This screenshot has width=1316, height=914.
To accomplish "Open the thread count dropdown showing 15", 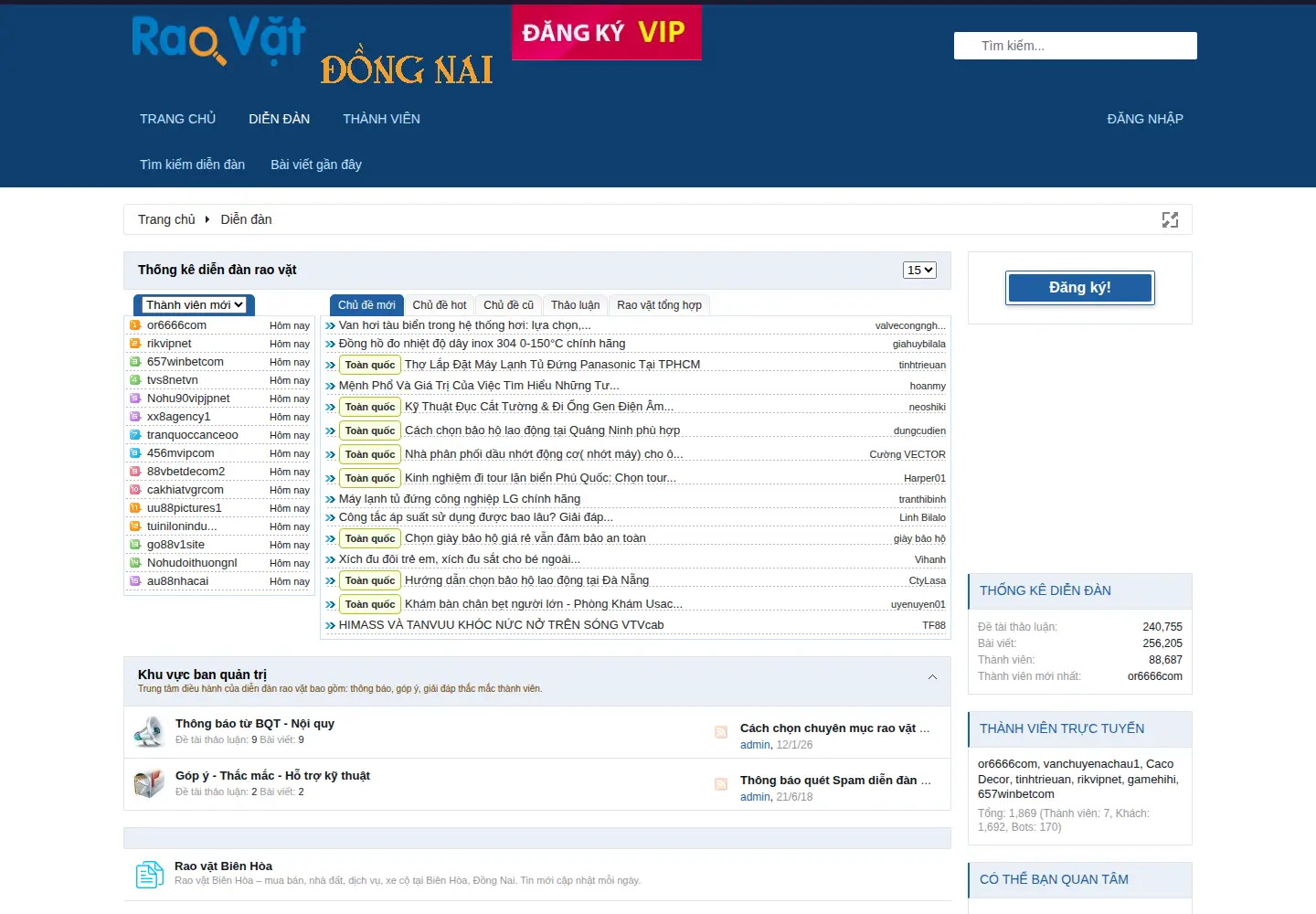I will [x=919, y=270].
